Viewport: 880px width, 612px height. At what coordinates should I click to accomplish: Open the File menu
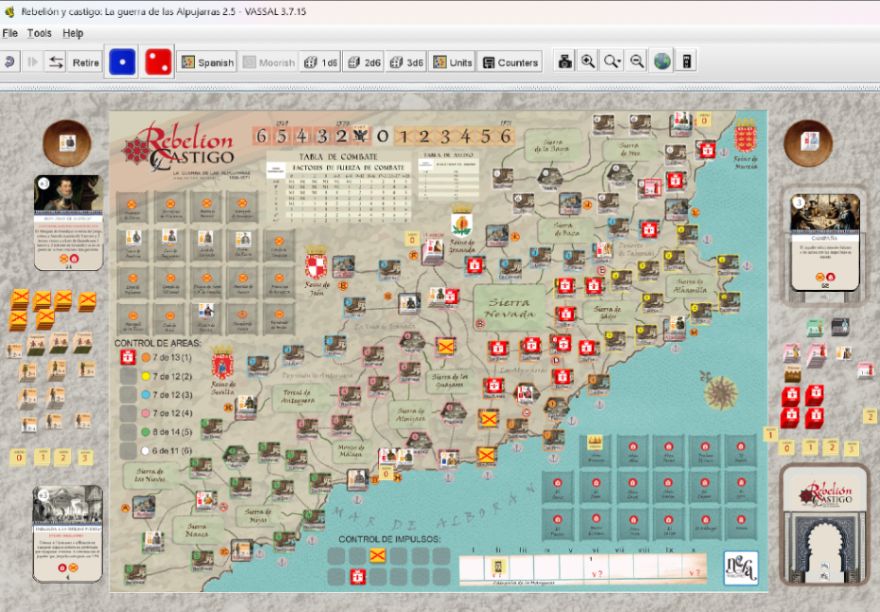tap(10, 33)
